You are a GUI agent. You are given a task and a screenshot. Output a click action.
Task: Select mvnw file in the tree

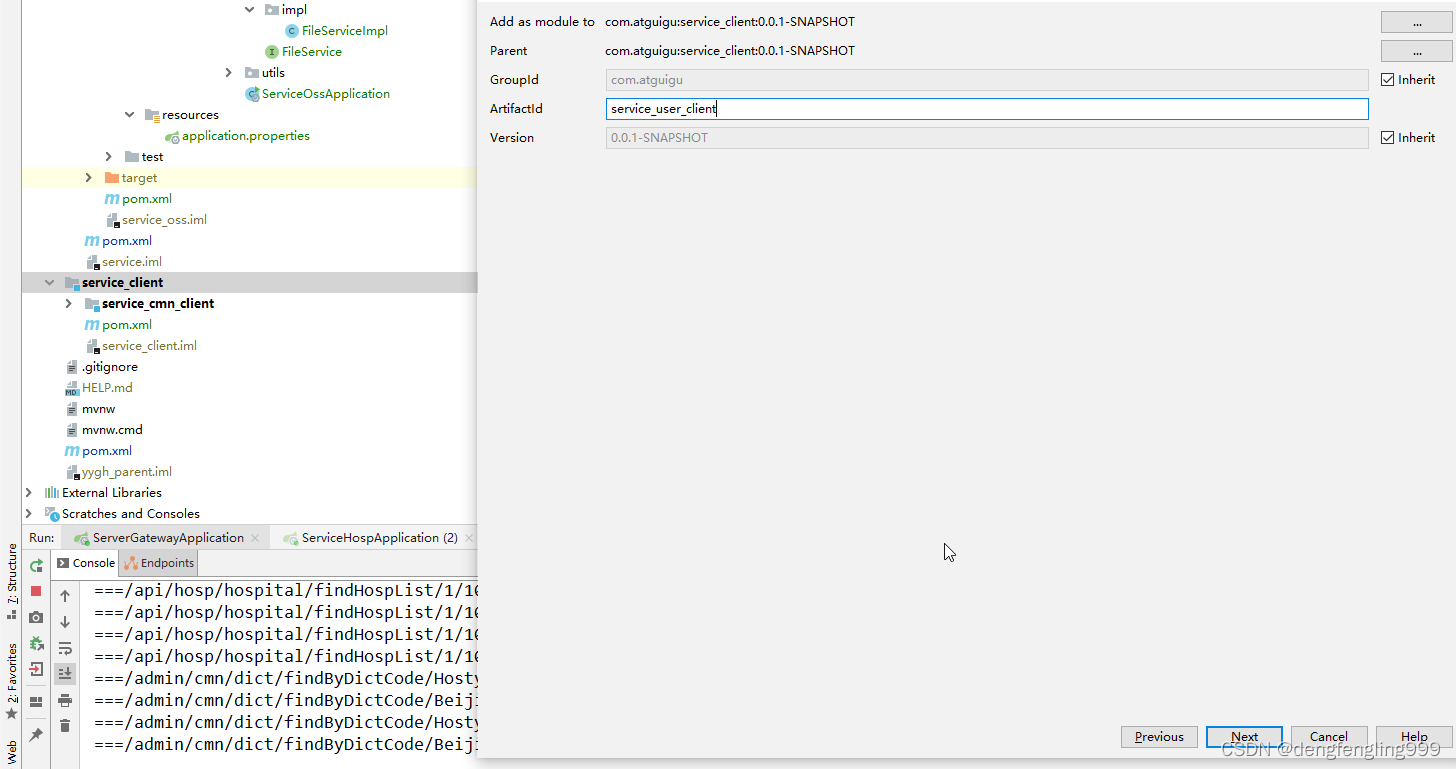pos(98,409)
